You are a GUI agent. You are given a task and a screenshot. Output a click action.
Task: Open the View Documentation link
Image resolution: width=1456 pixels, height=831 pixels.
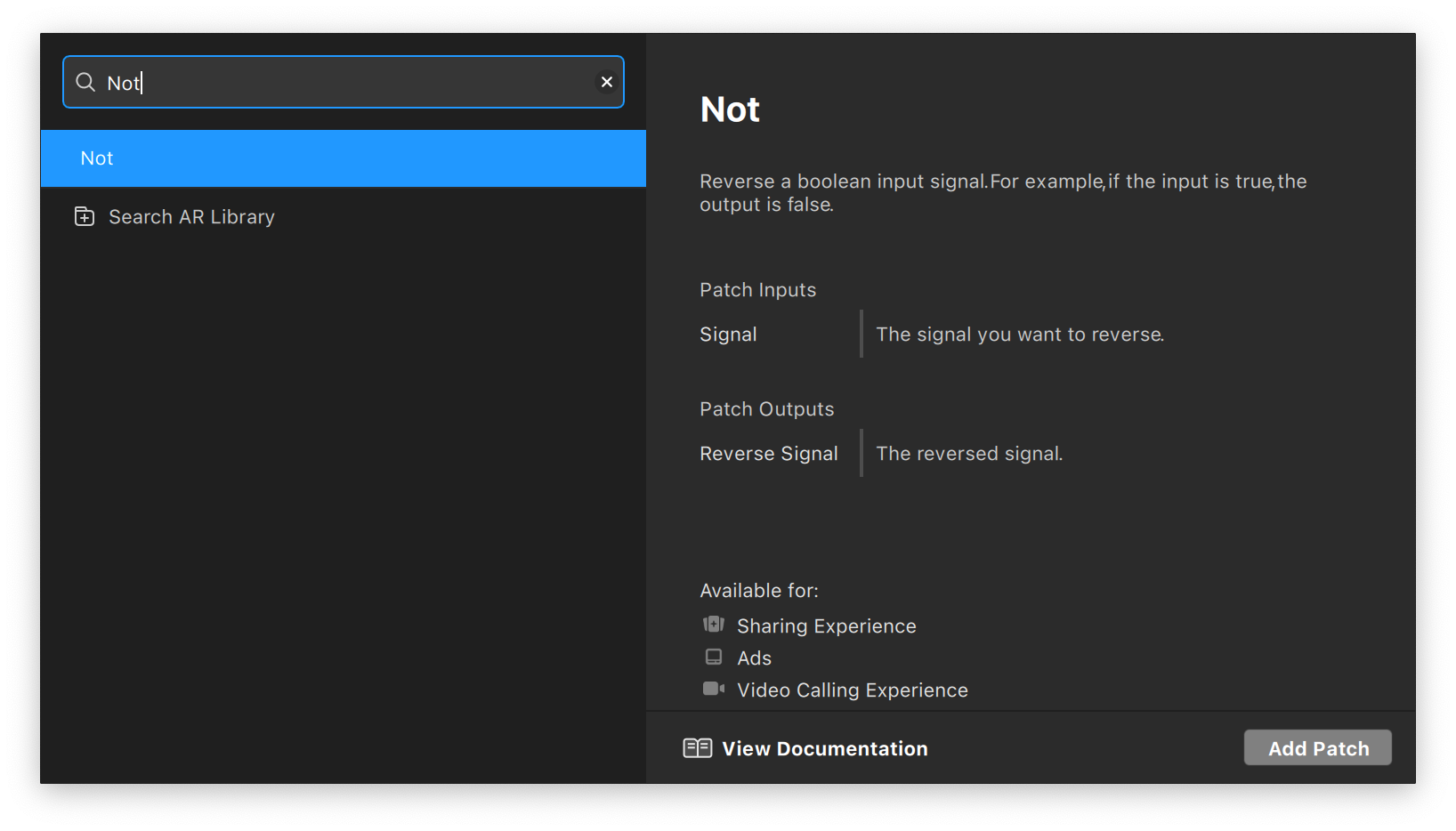point(824,749)
